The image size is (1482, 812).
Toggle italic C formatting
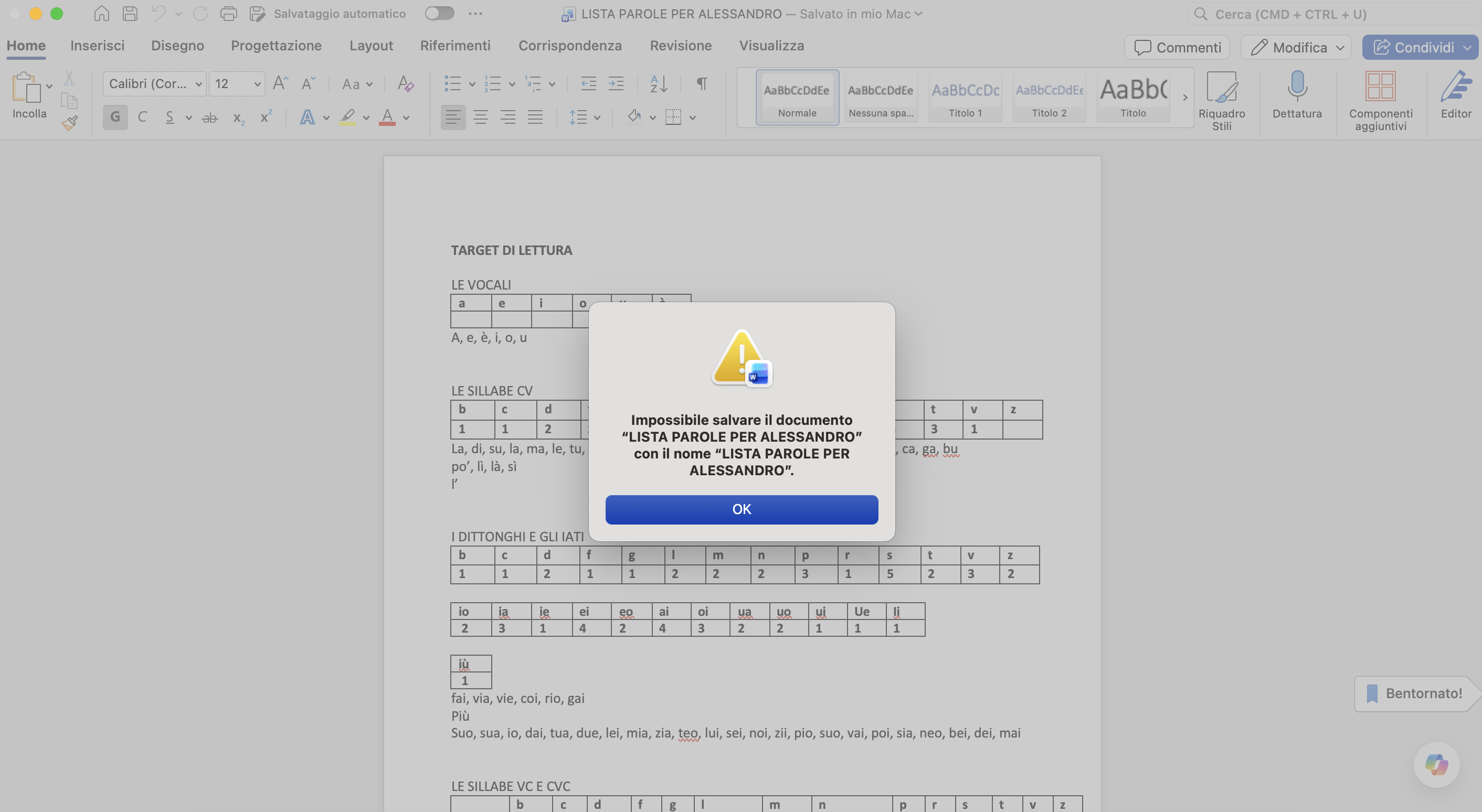pyautogui.click(x=142, y=117)
